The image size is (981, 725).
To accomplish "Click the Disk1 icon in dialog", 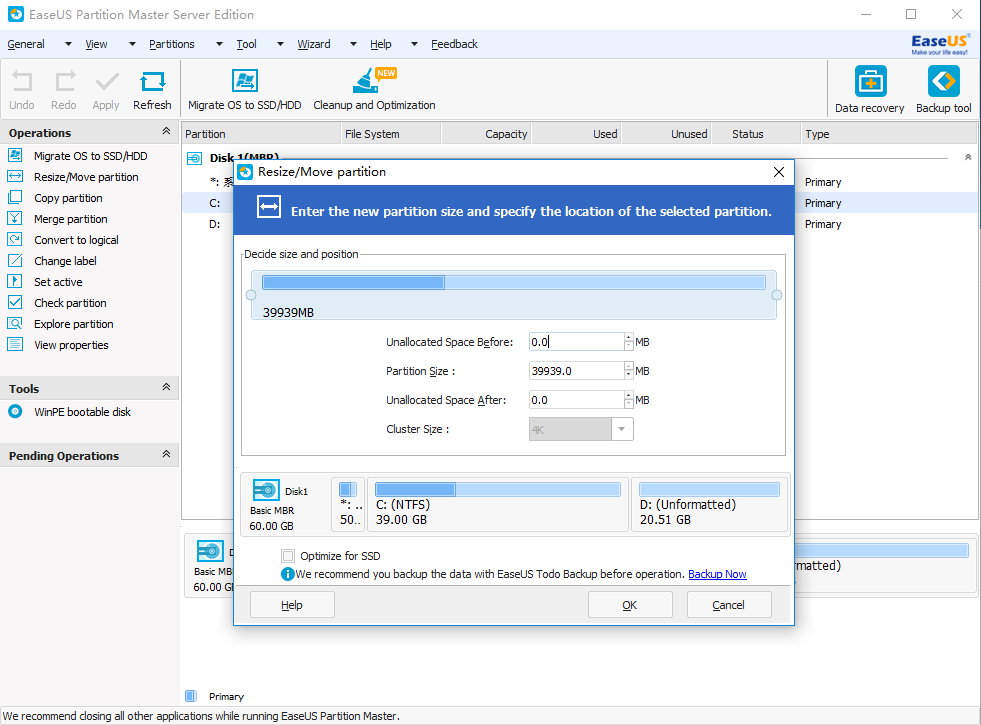I will [x=266, y=490].
